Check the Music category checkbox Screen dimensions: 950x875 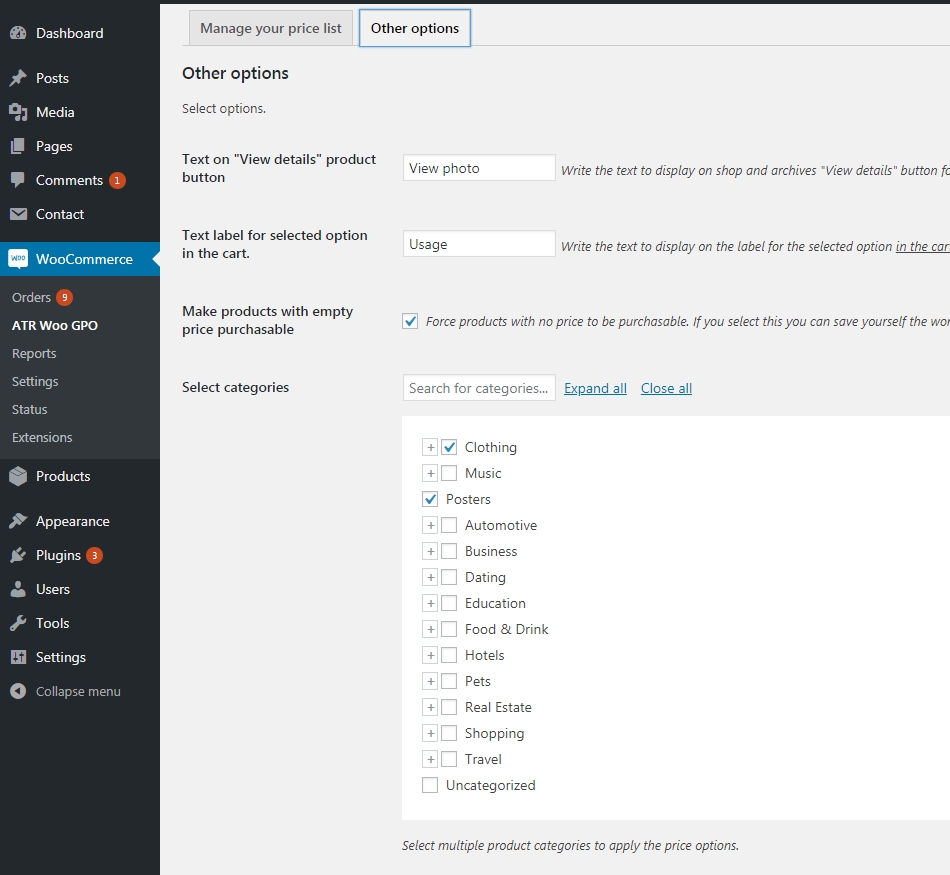(x=449, y=473)
